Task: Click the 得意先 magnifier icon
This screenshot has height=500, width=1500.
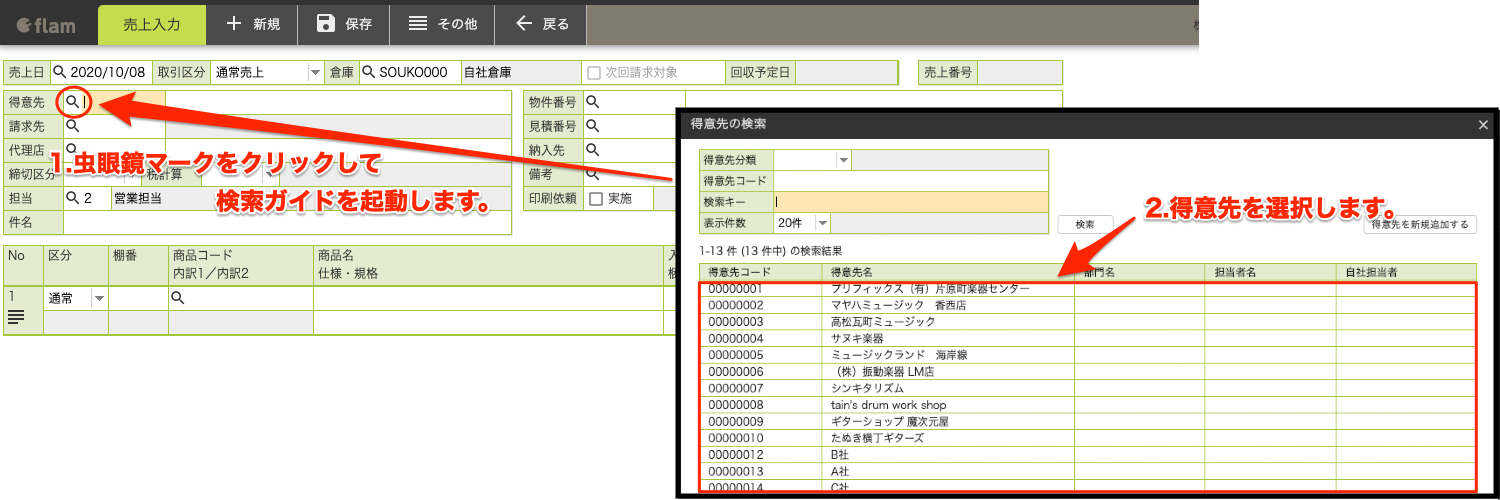Action: click(72, 102)
